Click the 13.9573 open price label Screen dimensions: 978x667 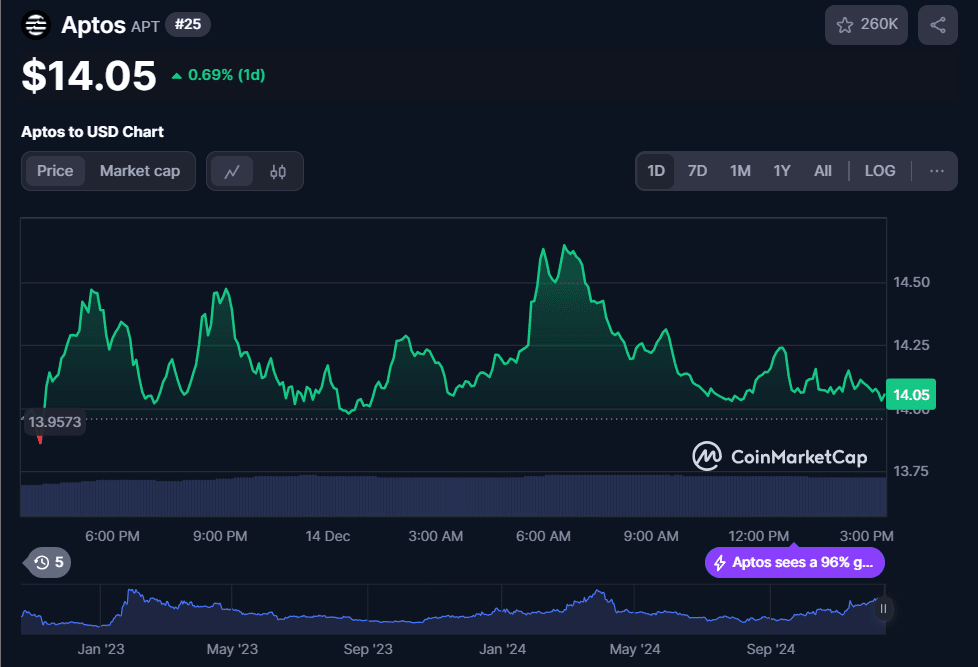[55, 422]
